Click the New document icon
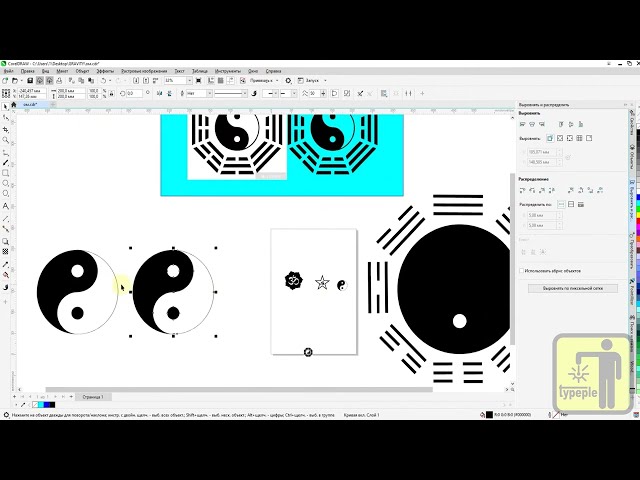Screen dimensions: 640x480 coord(5,80)
